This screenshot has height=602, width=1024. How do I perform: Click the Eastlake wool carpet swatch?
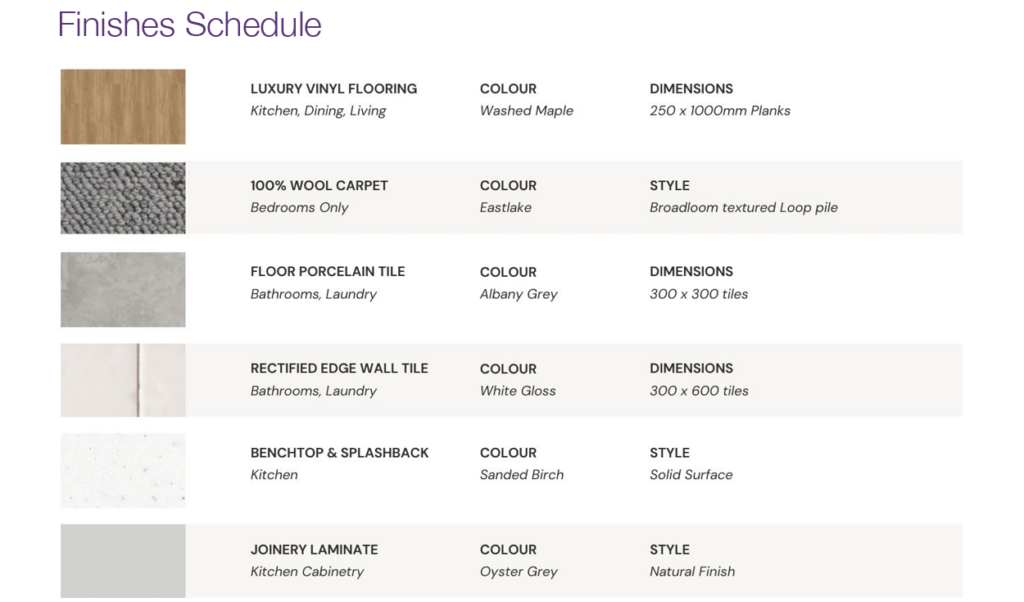pyautogui.click(x=122, y=198)
